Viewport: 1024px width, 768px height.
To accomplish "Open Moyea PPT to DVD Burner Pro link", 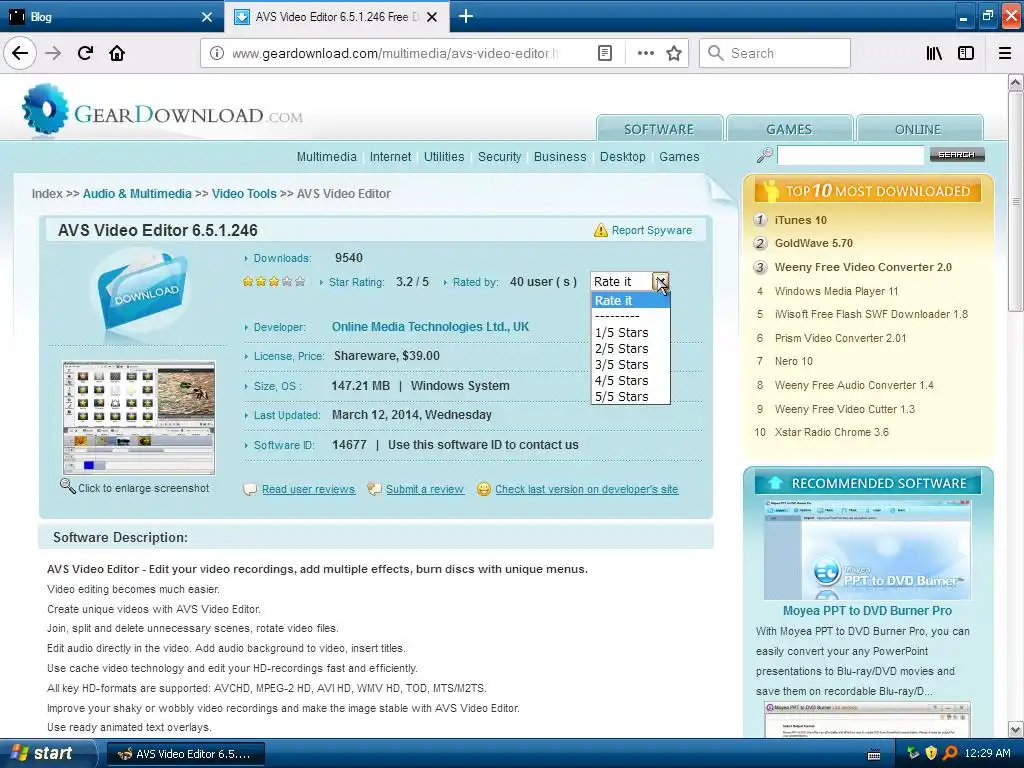I will pyautogui.click(x=867, y=611).
